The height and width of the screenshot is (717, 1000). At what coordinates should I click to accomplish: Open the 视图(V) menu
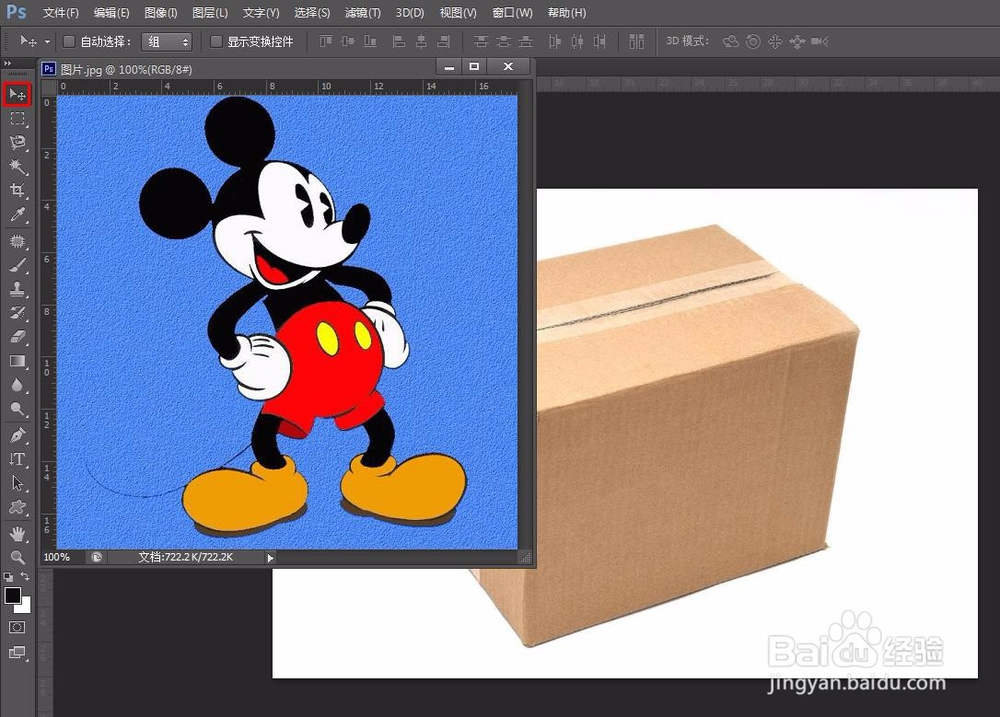point(458,13)
